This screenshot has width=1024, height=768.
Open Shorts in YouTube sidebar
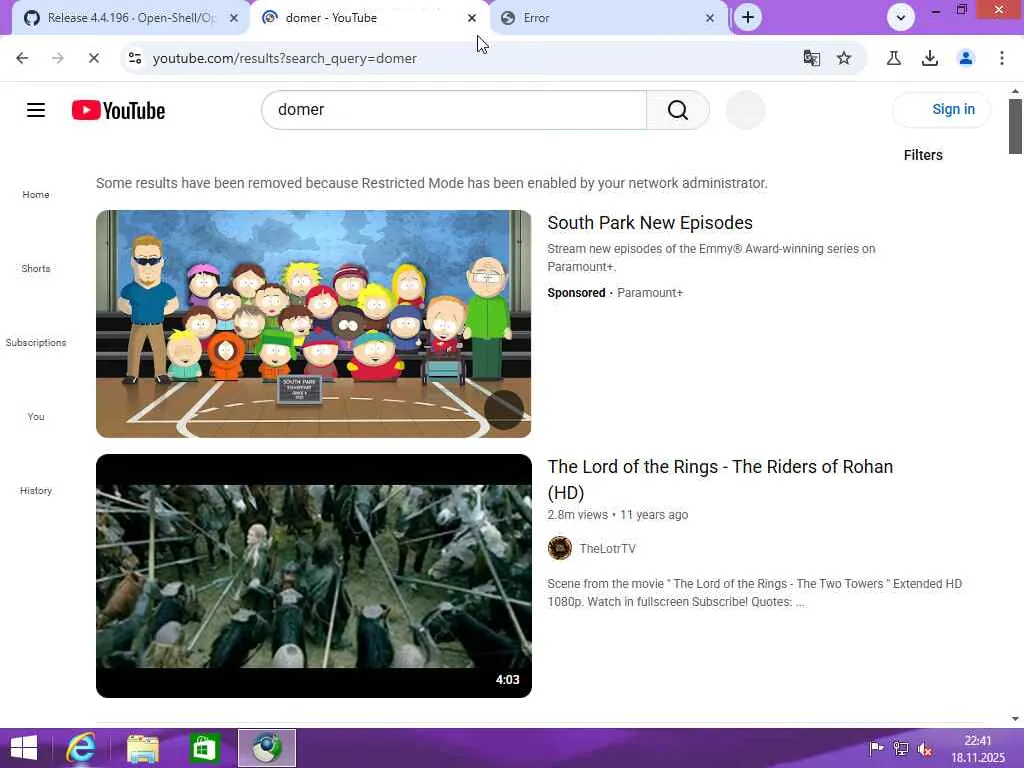coord(36,268)
